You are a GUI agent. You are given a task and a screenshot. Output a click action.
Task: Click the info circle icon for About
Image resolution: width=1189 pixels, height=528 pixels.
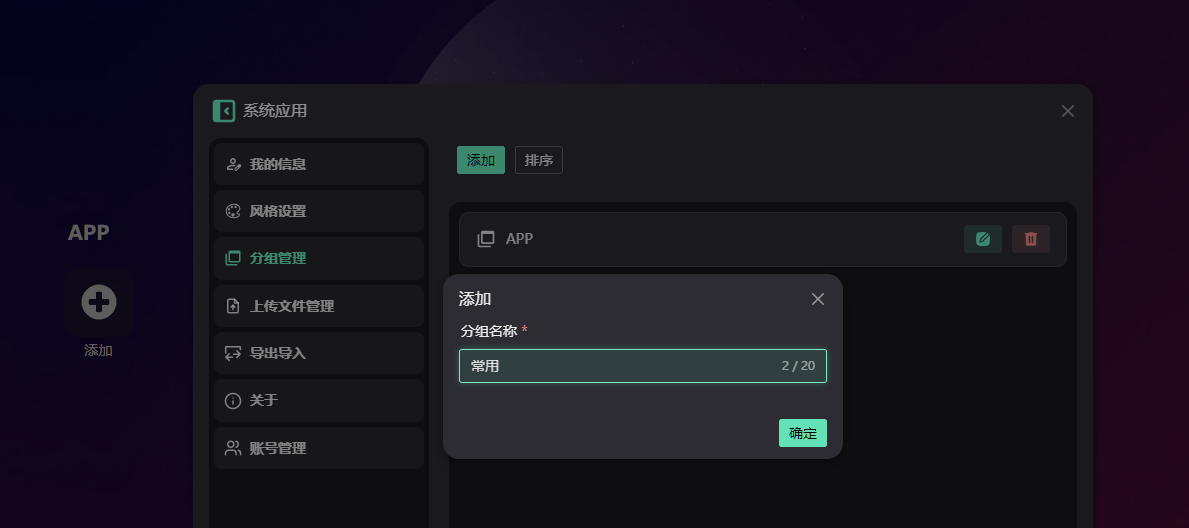(x=233, y=401)
